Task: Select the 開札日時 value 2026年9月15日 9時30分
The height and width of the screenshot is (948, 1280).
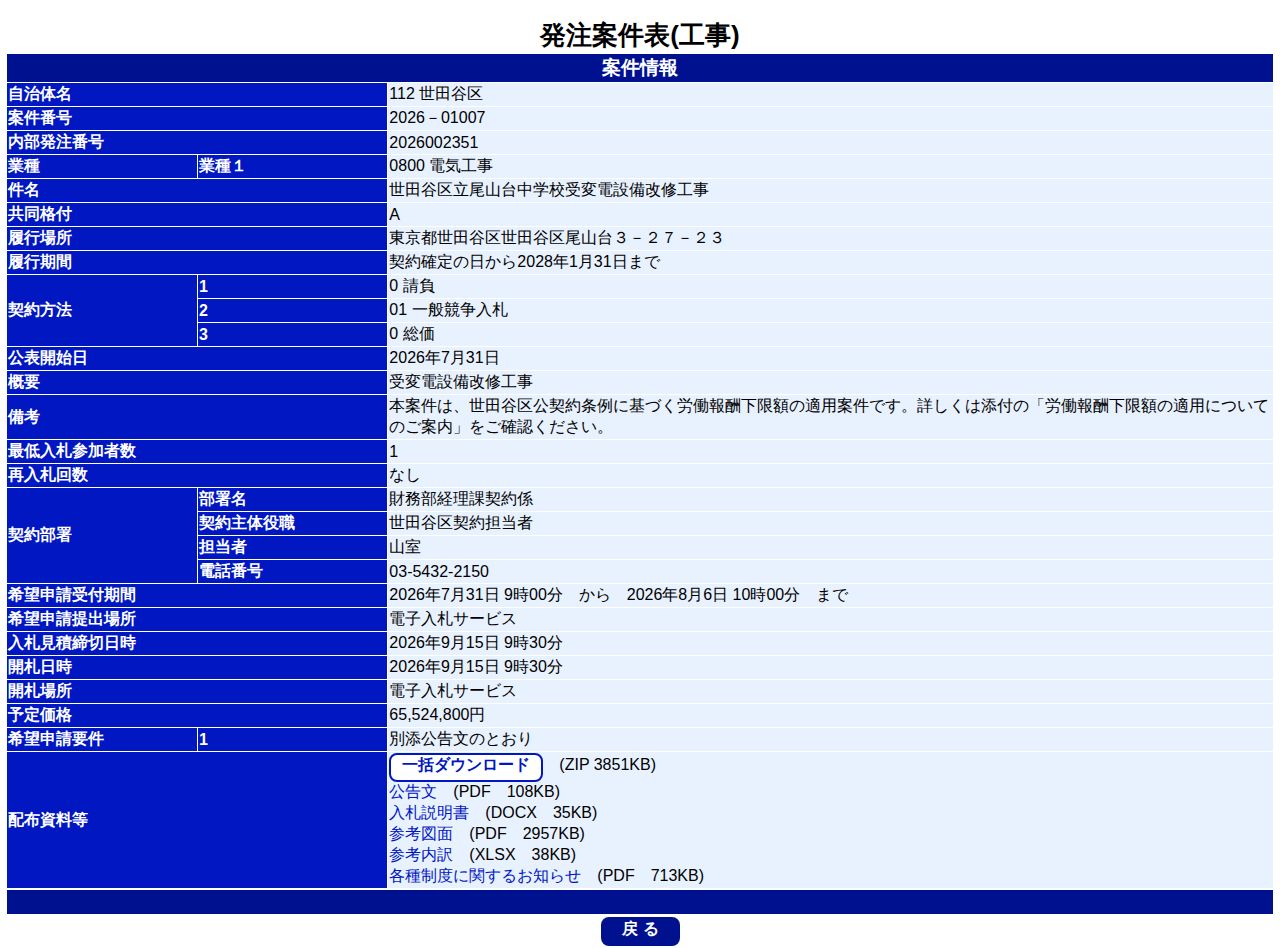Action: tap(476, 667)
